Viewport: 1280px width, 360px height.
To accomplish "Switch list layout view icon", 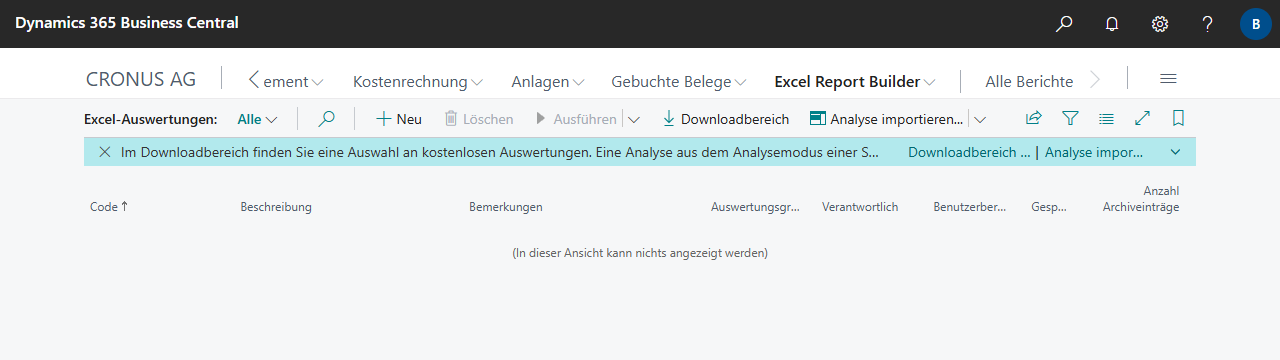I will tap(1106, 118).
